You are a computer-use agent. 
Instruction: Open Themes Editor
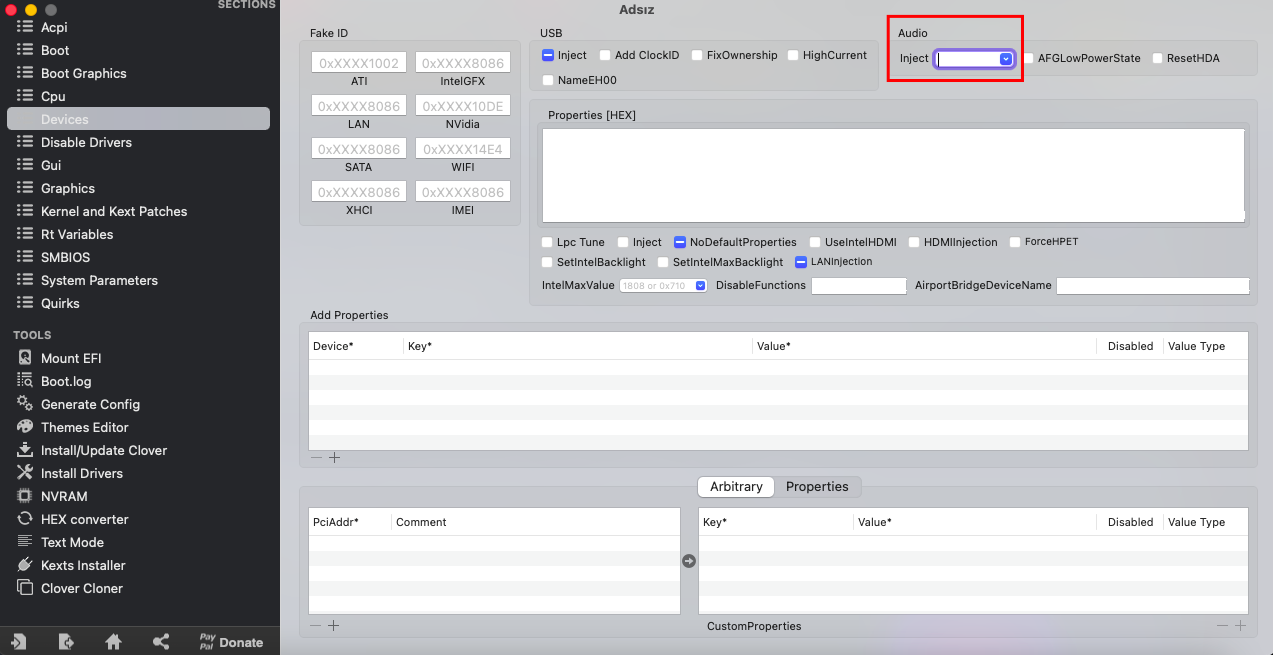84,427
